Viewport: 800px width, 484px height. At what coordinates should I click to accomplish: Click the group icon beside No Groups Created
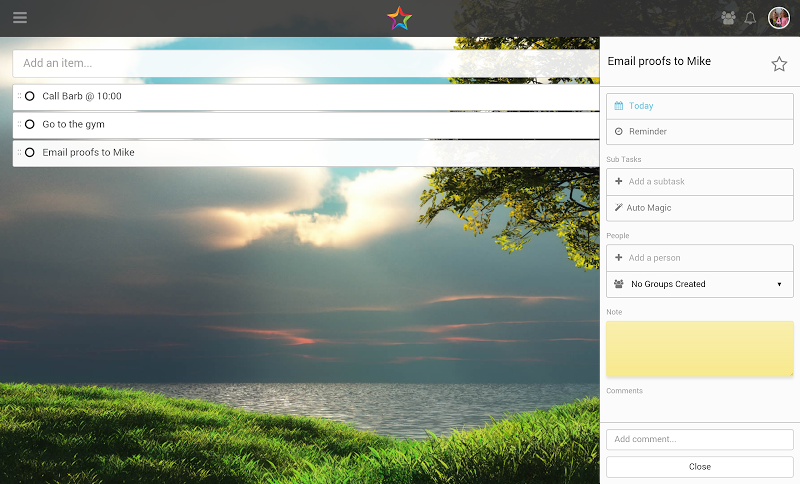618,284
